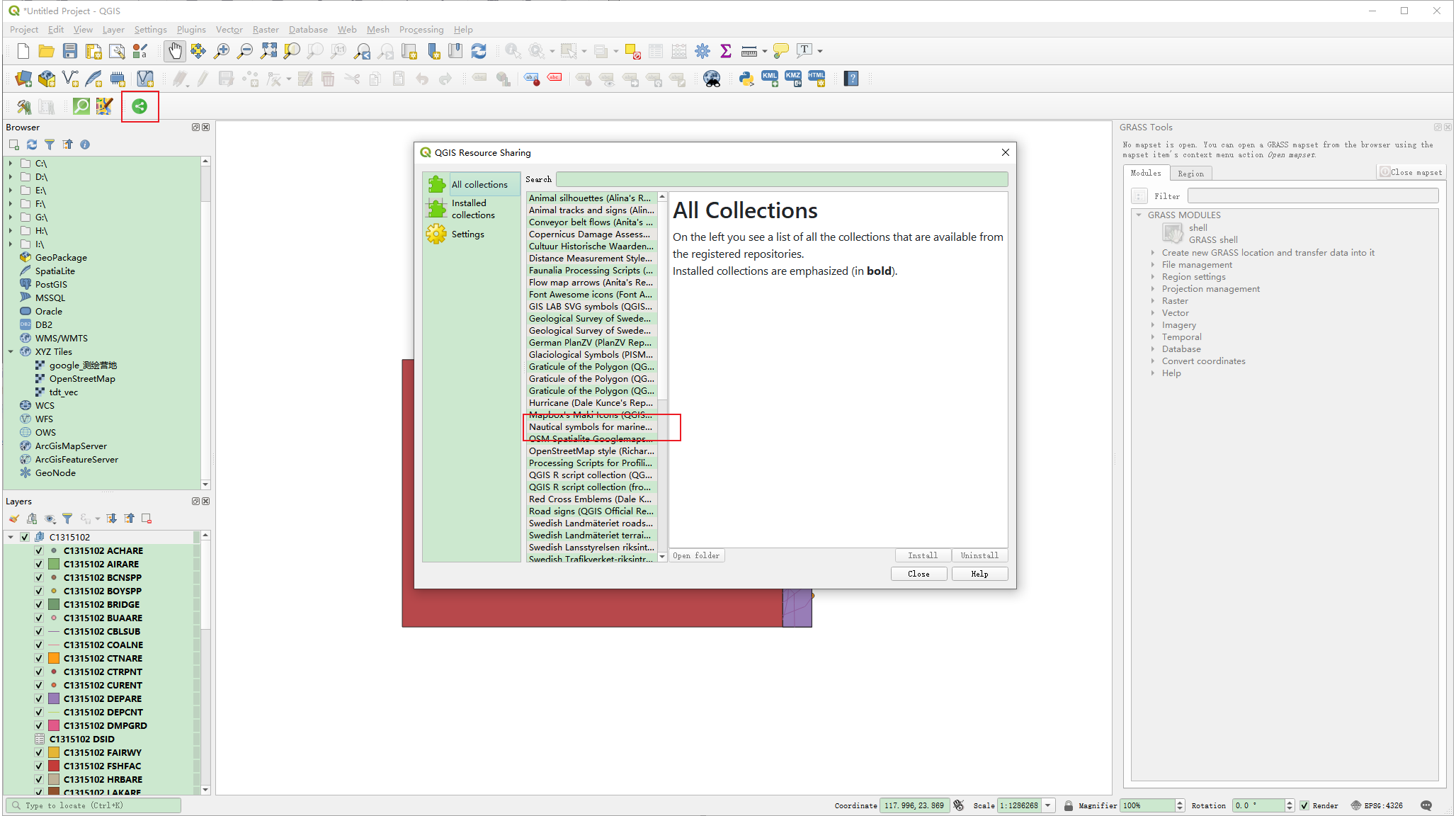This screenshot has height=816, width=1456.
Task: Click the Browser panel filter icon
Action: (x=50, y=144)
